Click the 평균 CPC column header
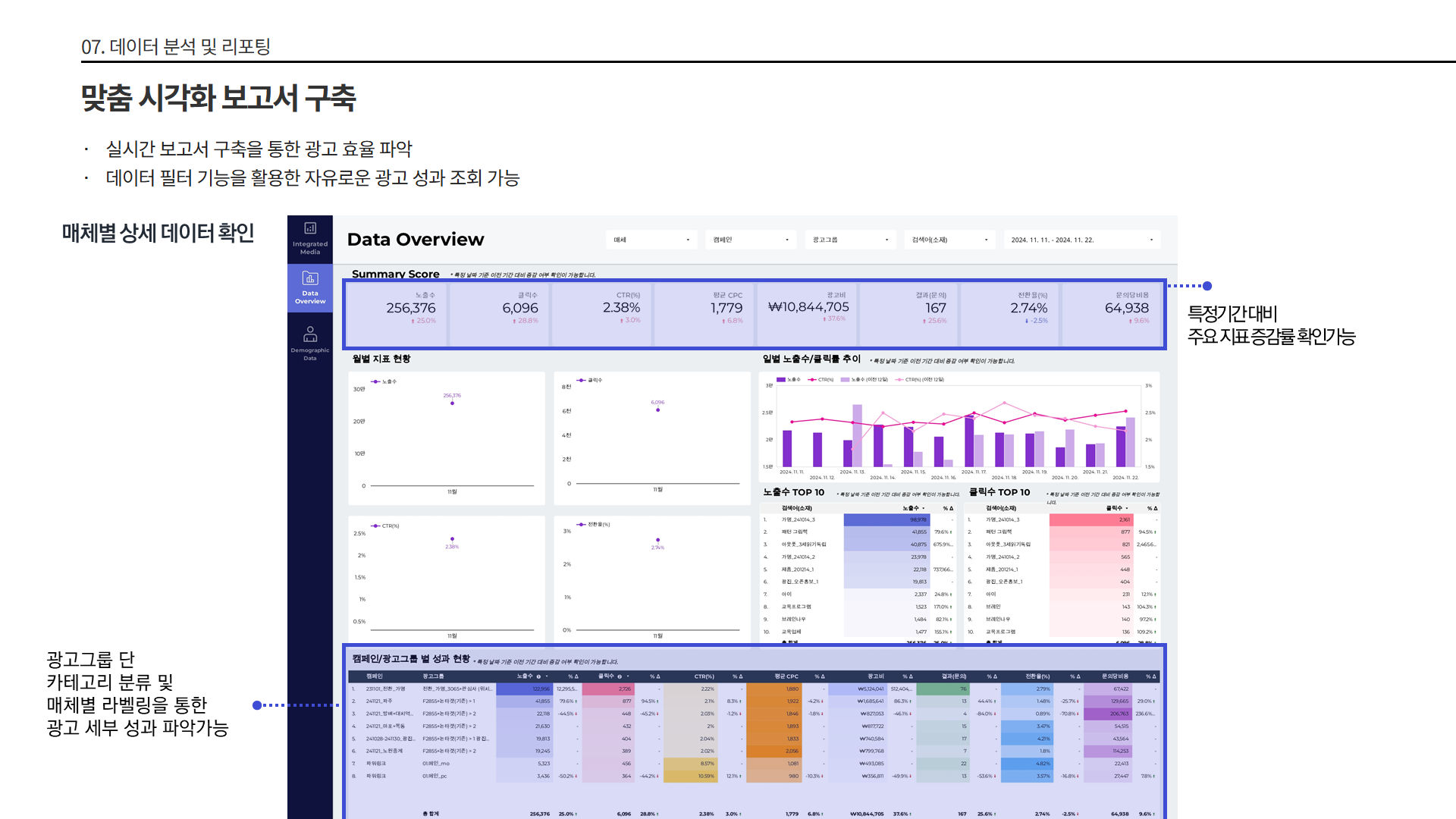This screenshot has width=1456, height=819. click(786, 676)
